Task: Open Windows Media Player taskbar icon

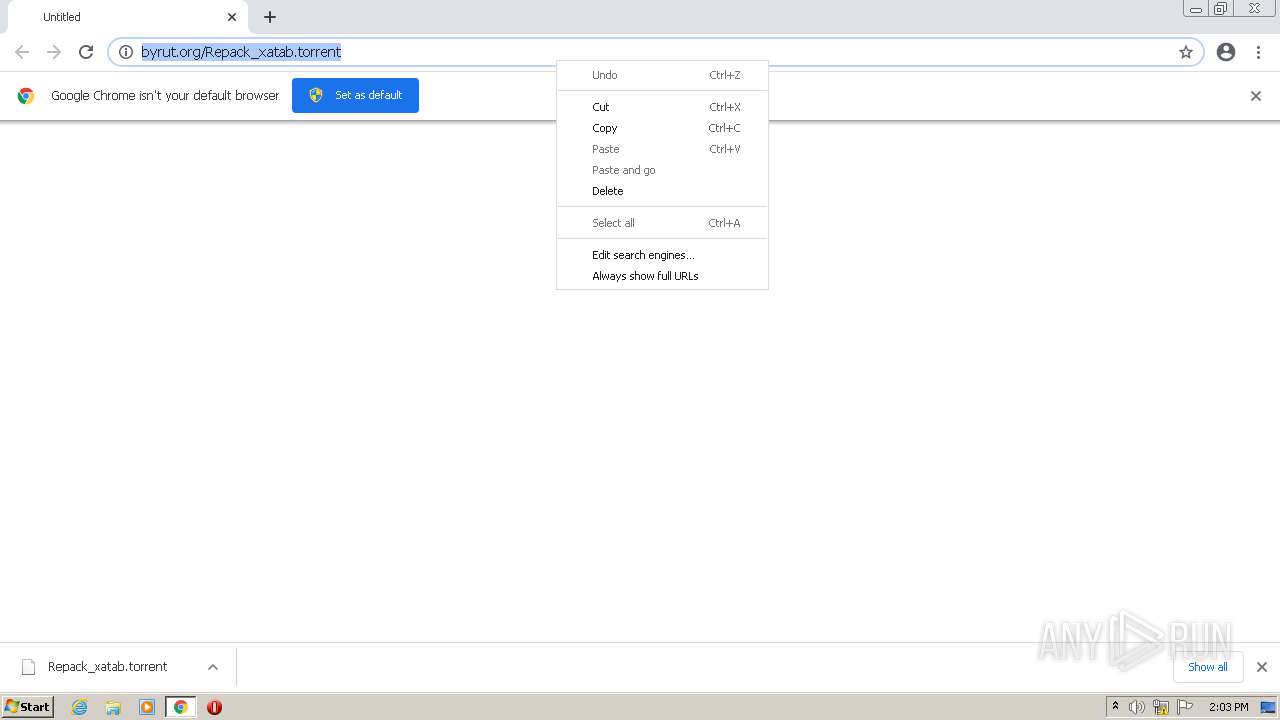Action: point(147,707)
